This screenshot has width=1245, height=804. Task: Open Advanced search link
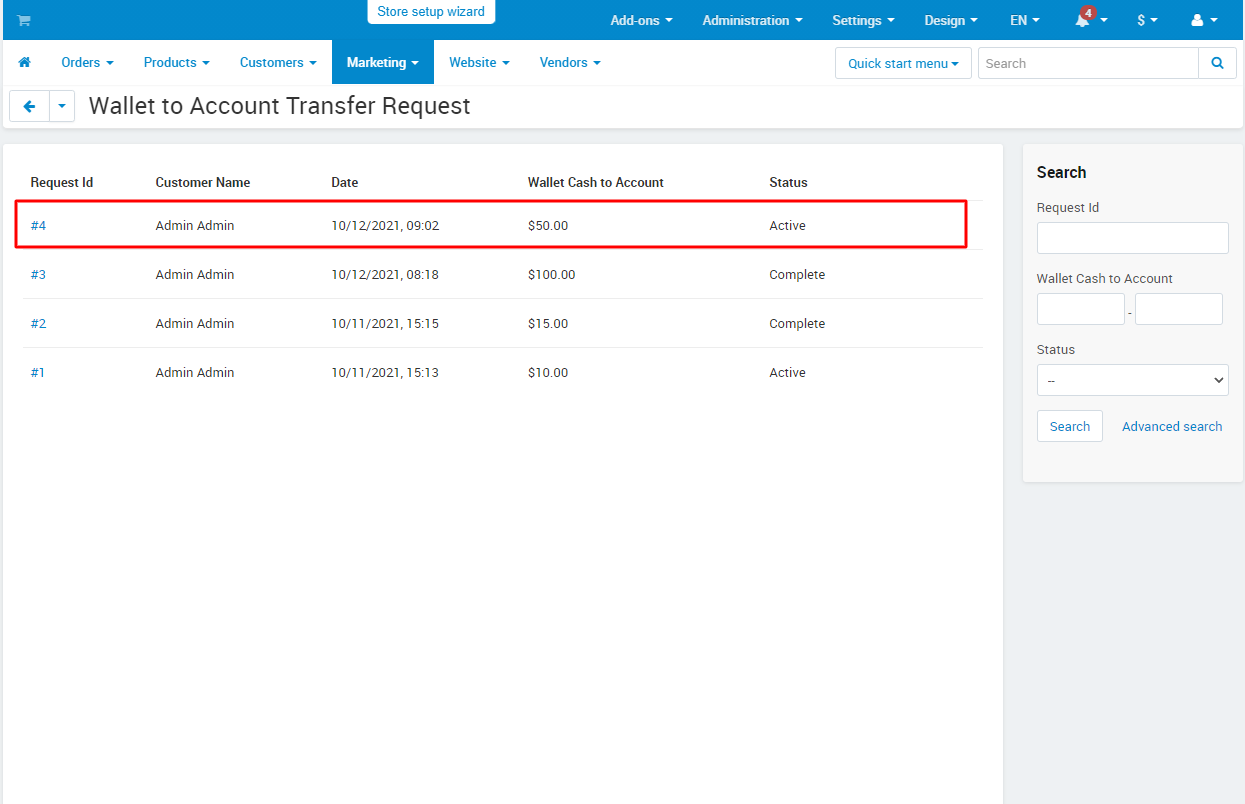click(1172, 426)
